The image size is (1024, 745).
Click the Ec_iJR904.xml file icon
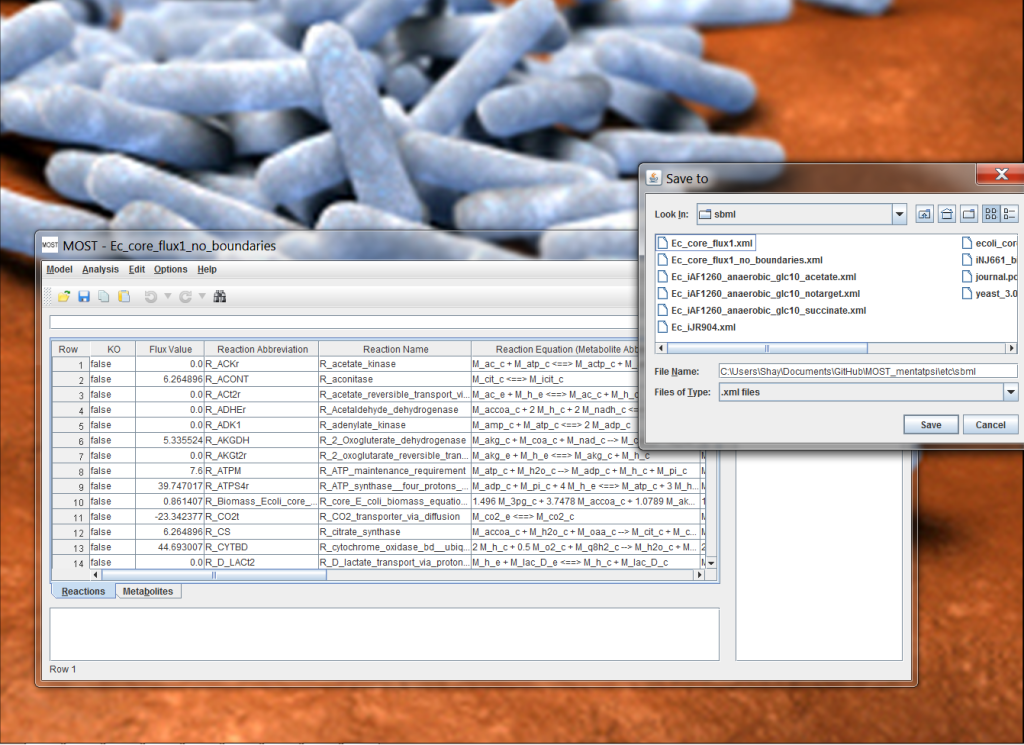coord(662,327)
